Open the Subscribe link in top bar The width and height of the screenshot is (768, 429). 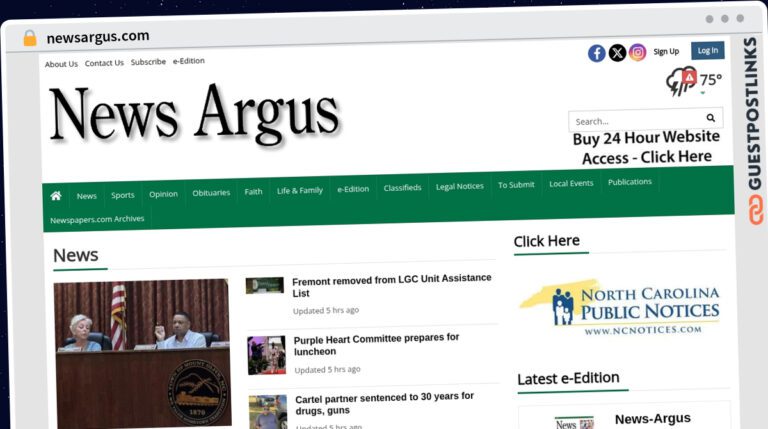[x=148, y=62]
